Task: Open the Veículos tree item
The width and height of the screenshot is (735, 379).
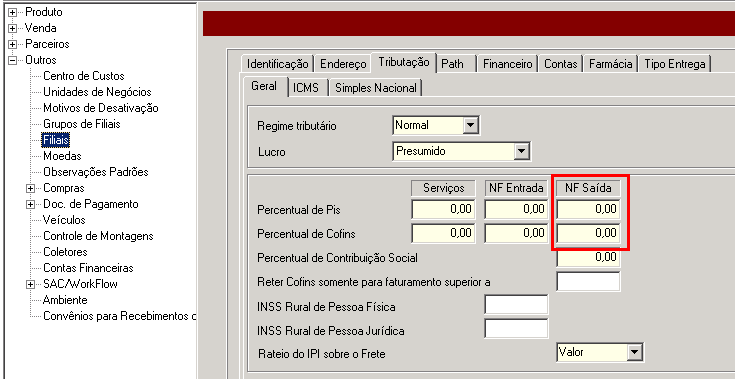Action: [x=64, y=220]
